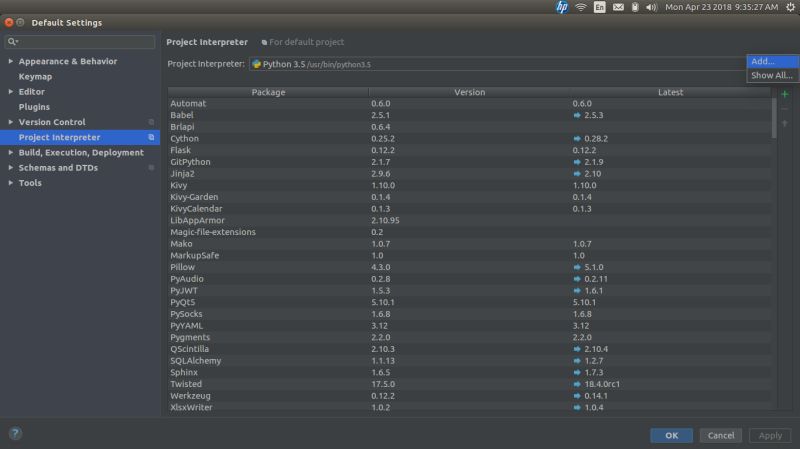Open the Wi-Fi network indicator

[581, 7]
